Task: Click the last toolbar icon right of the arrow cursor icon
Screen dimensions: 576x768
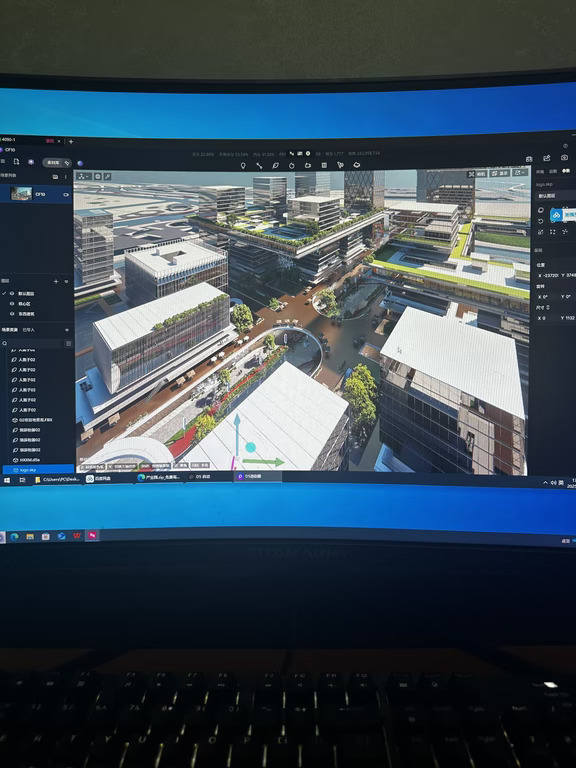Action: [357, 165]
